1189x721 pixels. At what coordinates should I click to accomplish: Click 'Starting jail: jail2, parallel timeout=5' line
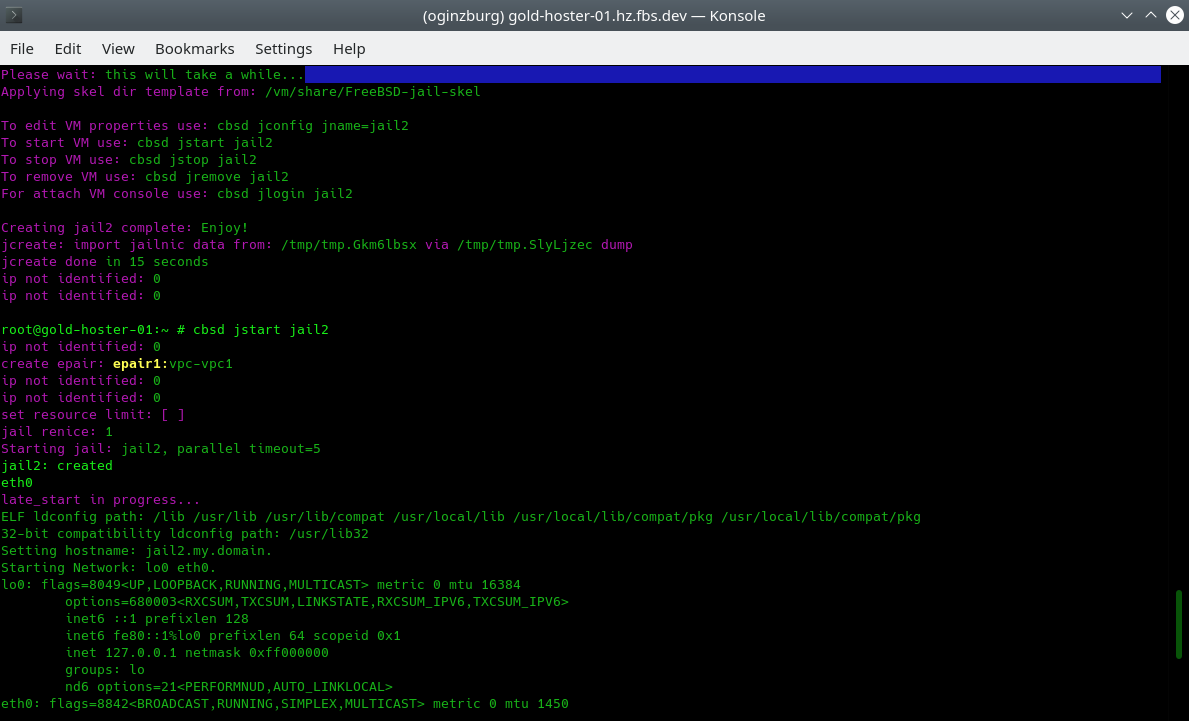161,449
